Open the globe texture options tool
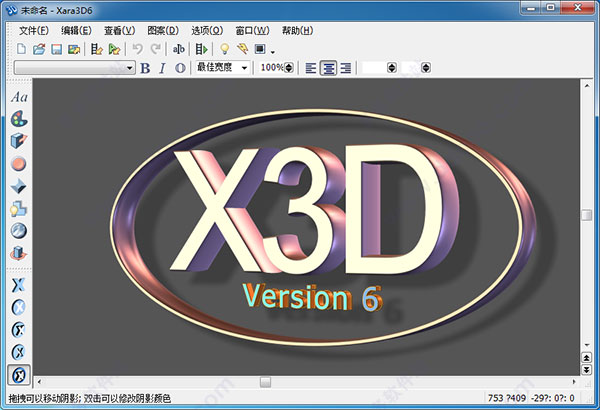This screenshot has width=600, height=410. 18,231
